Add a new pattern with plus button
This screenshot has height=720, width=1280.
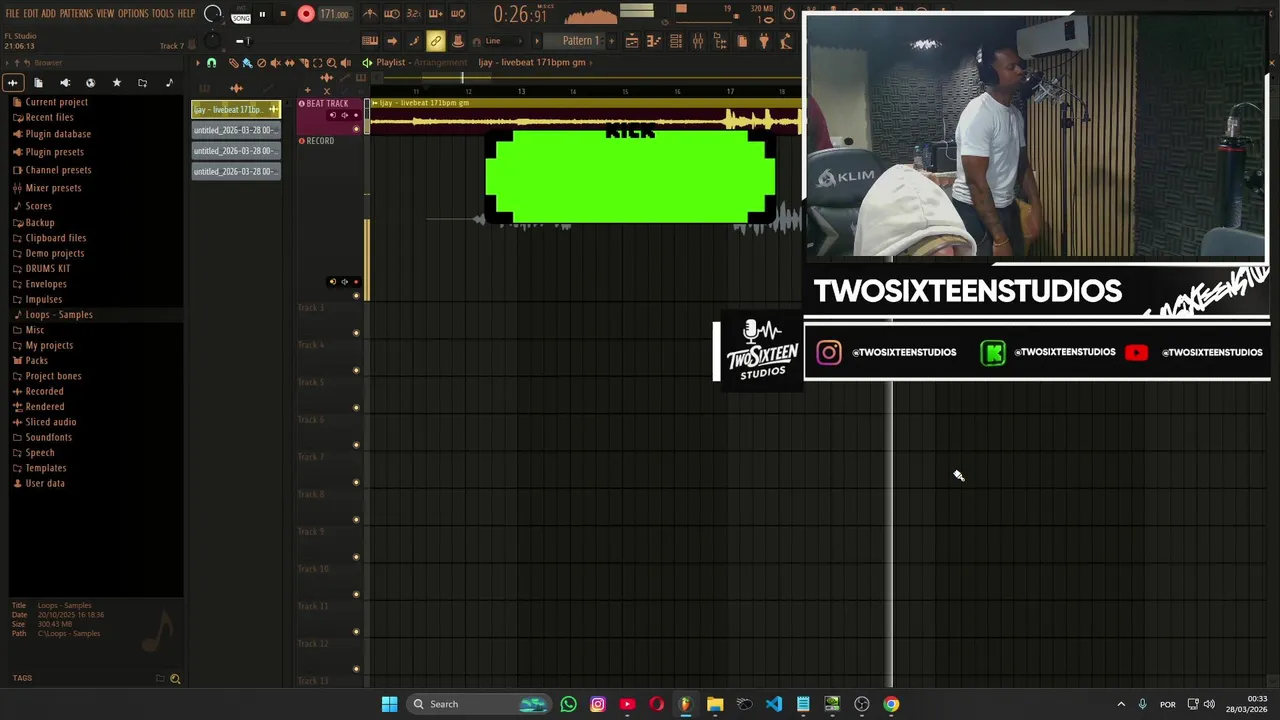pos(610,41)
